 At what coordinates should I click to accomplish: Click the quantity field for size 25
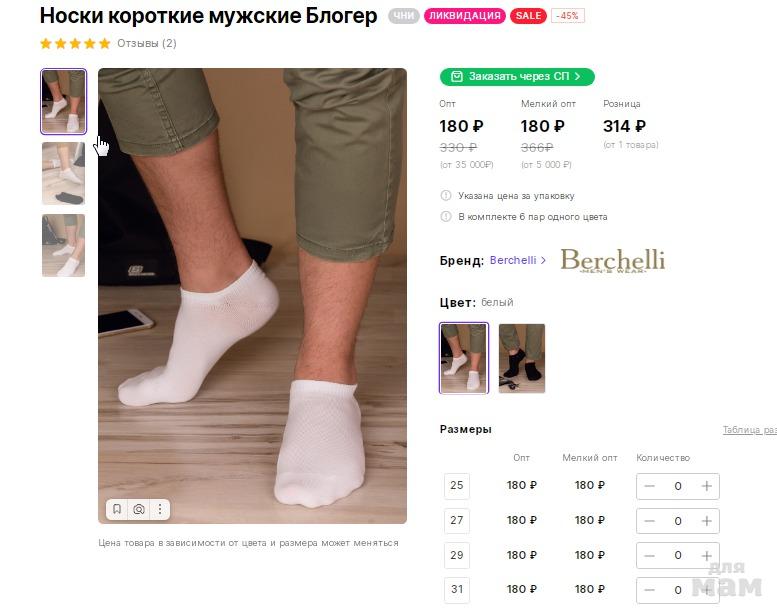click(x=678, y=486)
